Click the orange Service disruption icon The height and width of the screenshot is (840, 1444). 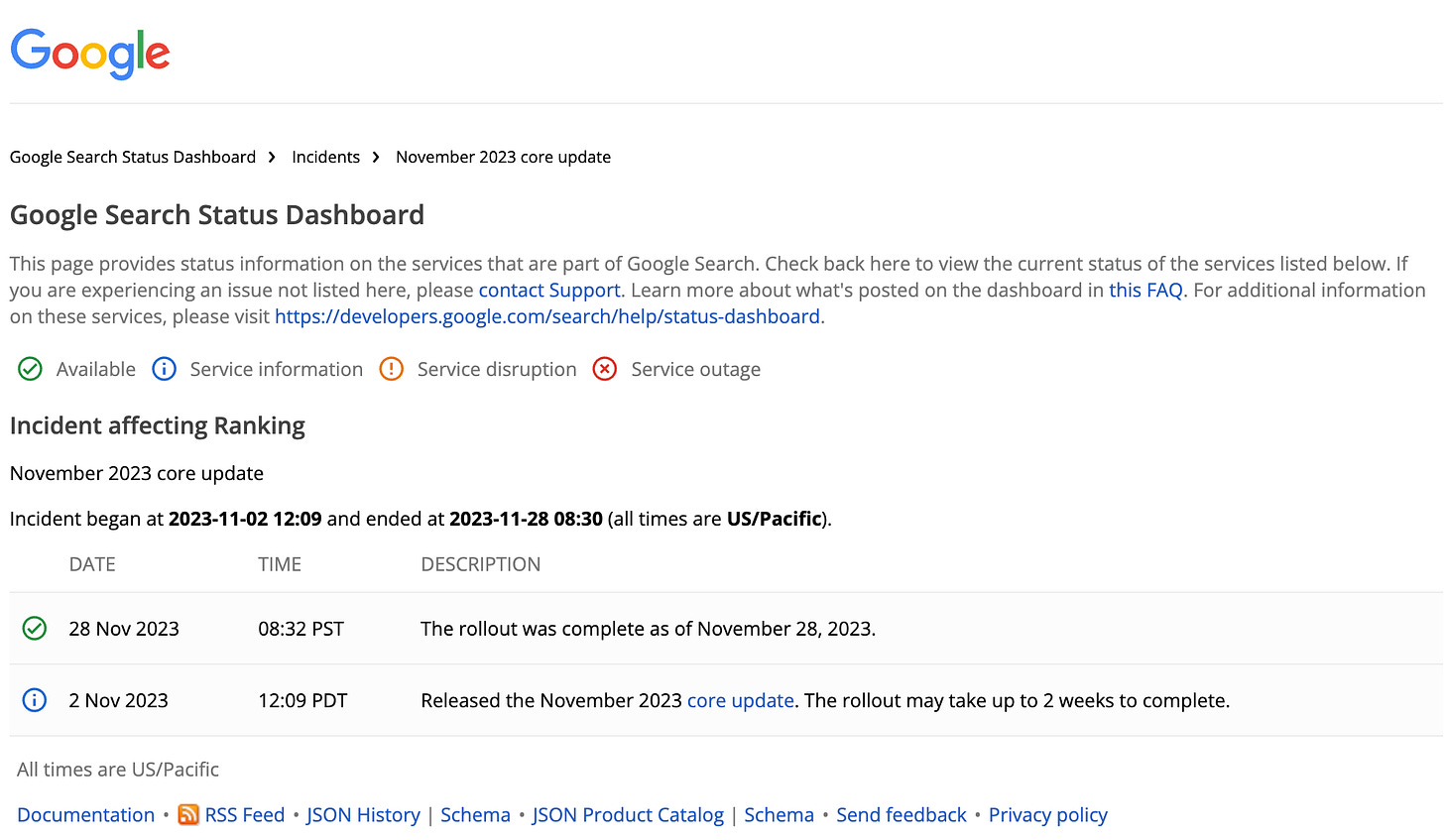click(391, 368)
